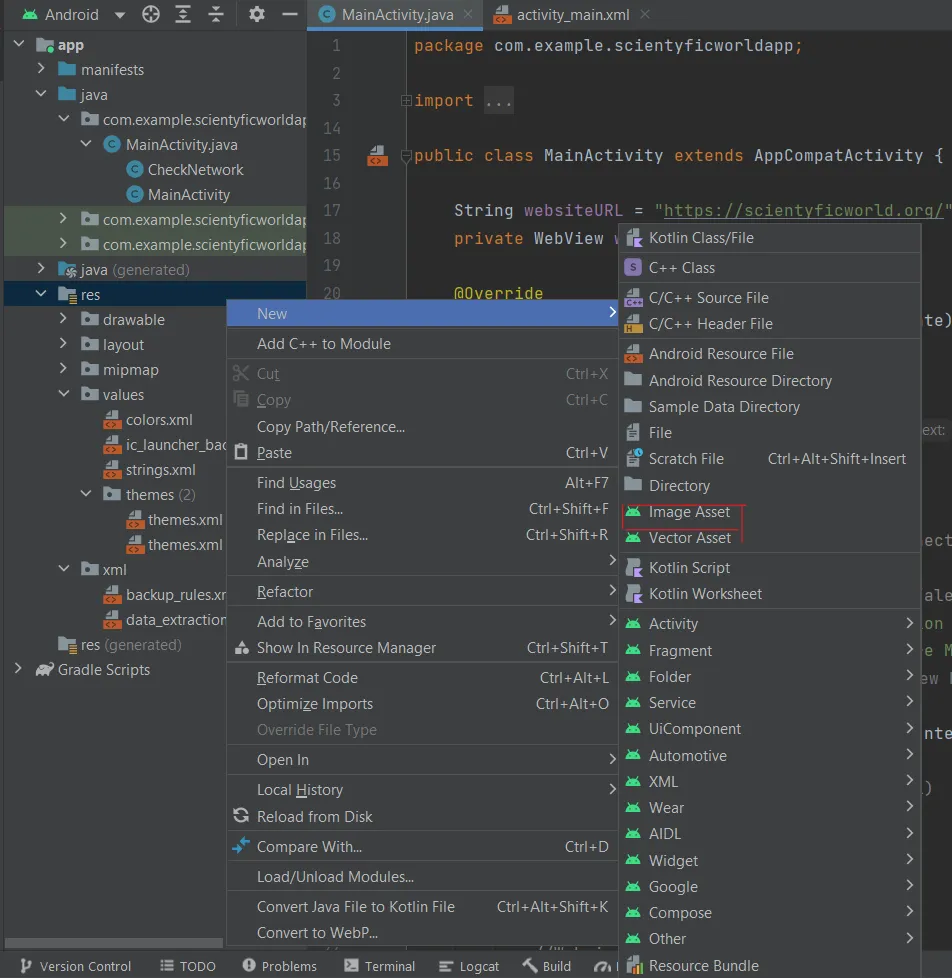Image resolution: width=952 pixels, height=978 pixels.
Task: Click line number 17 in the gutter
Action: click(x=332, y=210)
